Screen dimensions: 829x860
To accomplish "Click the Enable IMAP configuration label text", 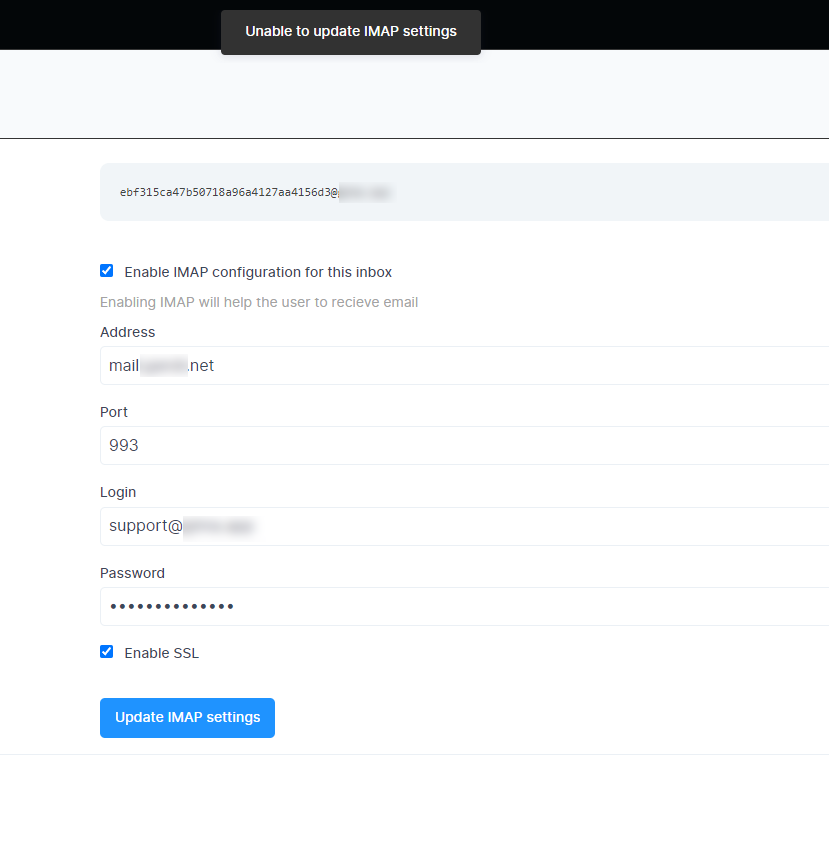I will 258,272.
